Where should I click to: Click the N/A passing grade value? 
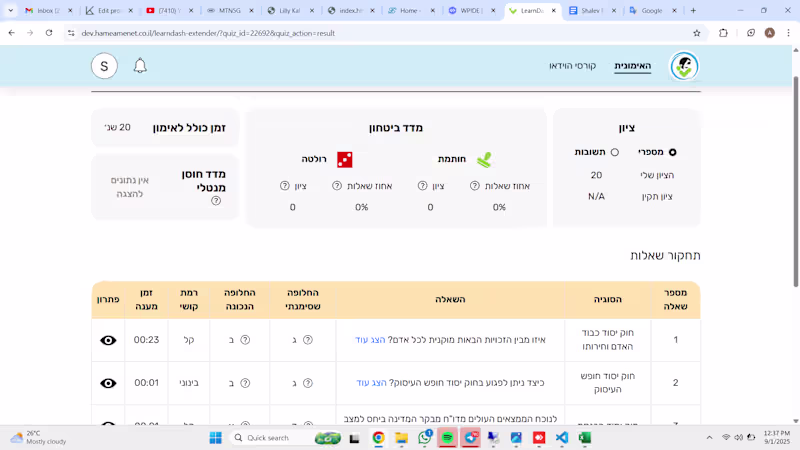[596, 196]
